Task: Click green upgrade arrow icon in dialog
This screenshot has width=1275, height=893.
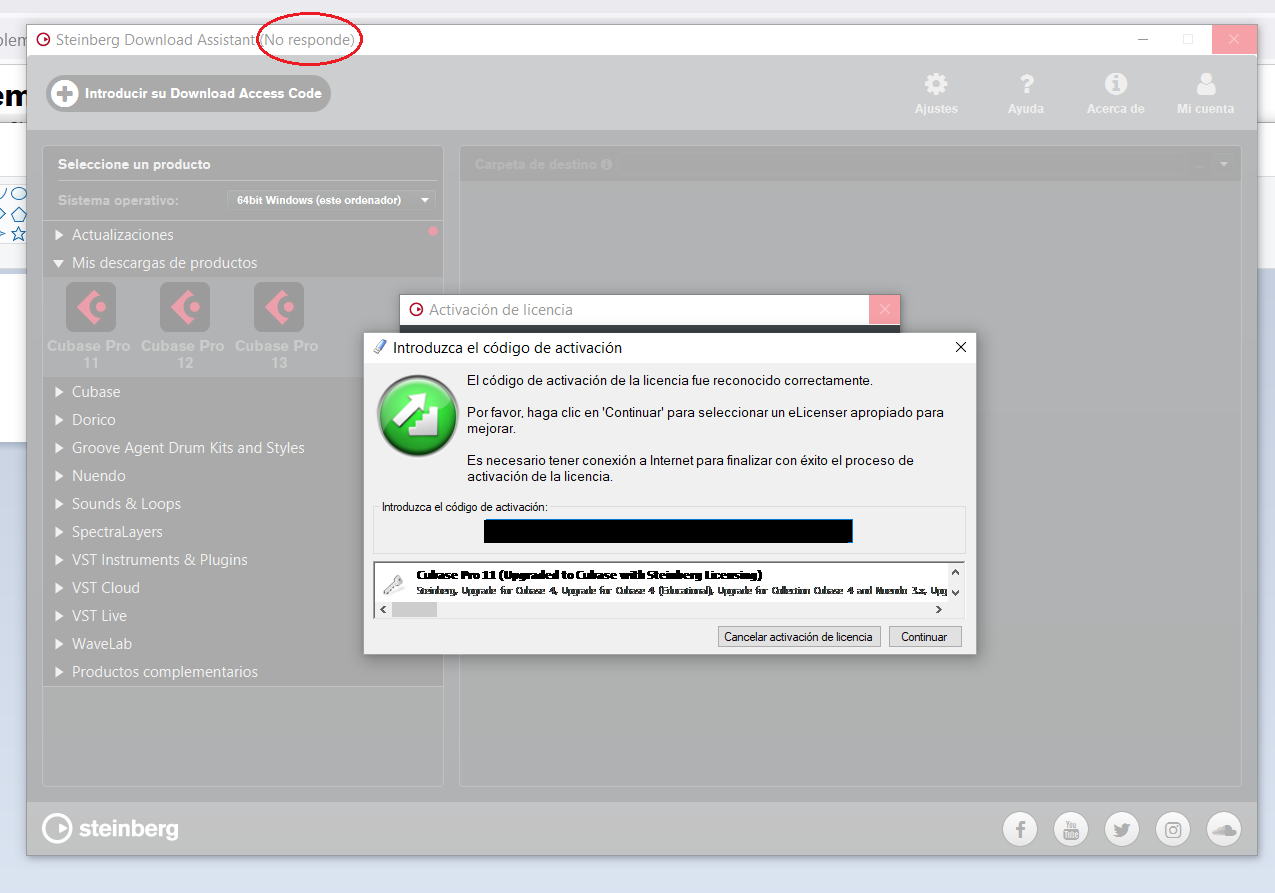Action: point(418,416)
